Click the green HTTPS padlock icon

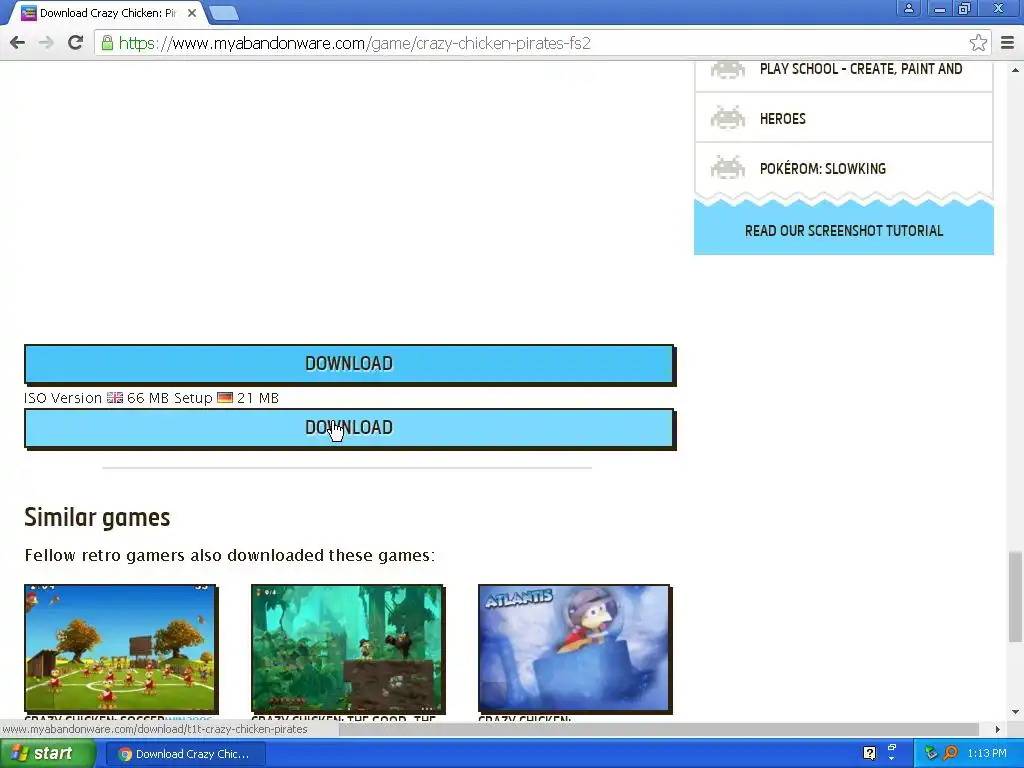coord(107,43)
